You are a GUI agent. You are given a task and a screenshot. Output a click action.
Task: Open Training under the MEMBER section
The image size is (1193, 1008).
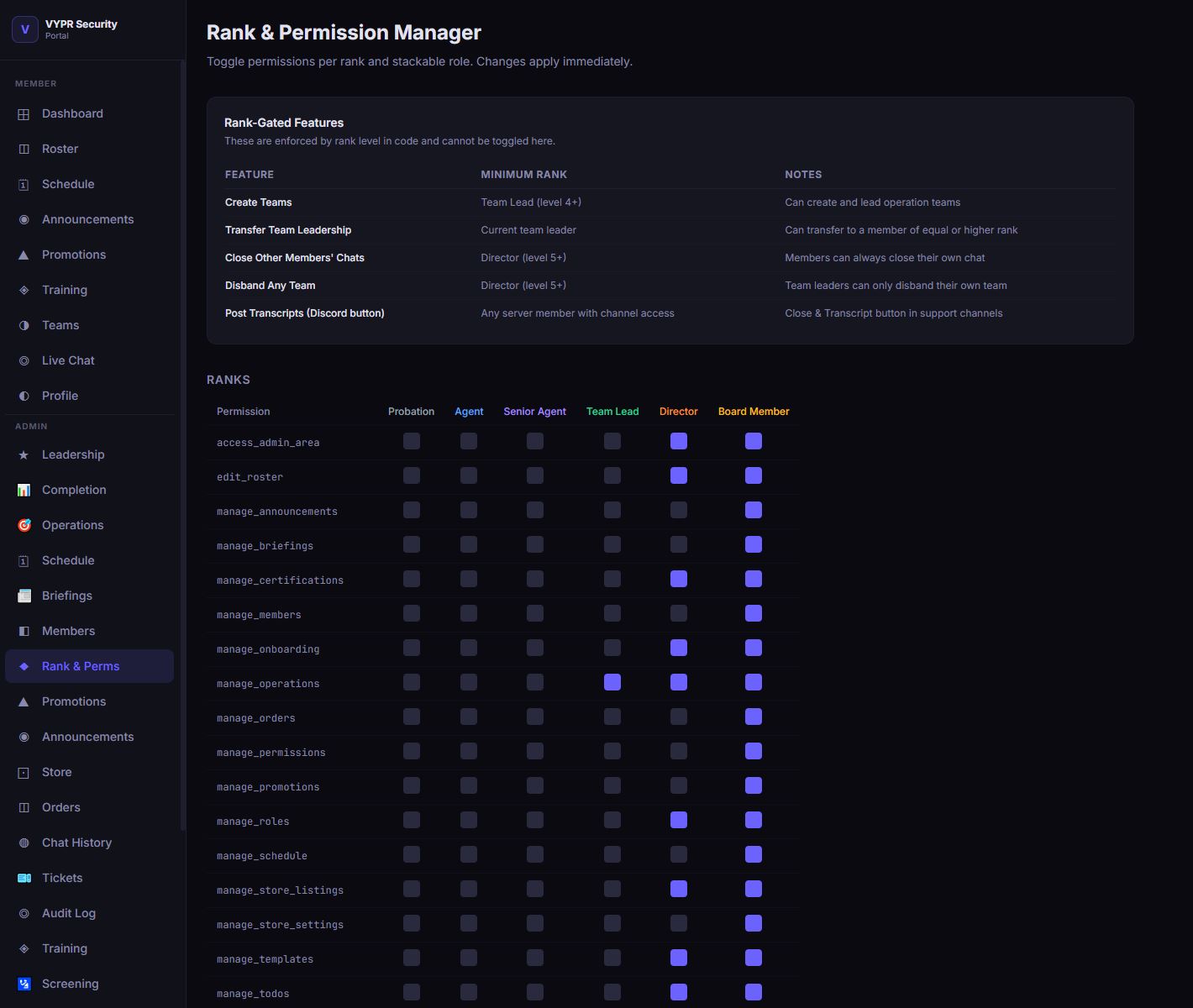(x=89, y=290)
